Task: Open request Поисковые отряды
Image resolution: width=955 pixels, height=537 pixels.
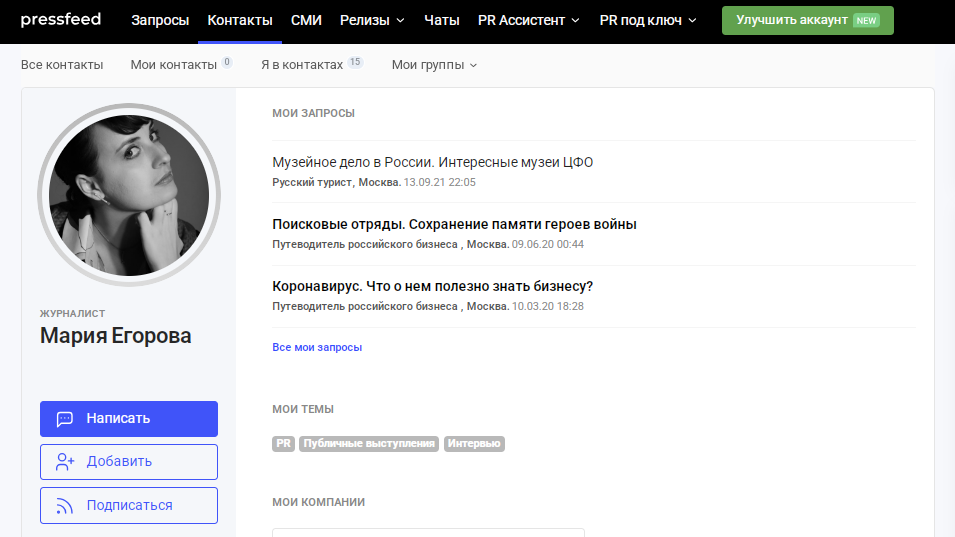Action: (454, 224)
